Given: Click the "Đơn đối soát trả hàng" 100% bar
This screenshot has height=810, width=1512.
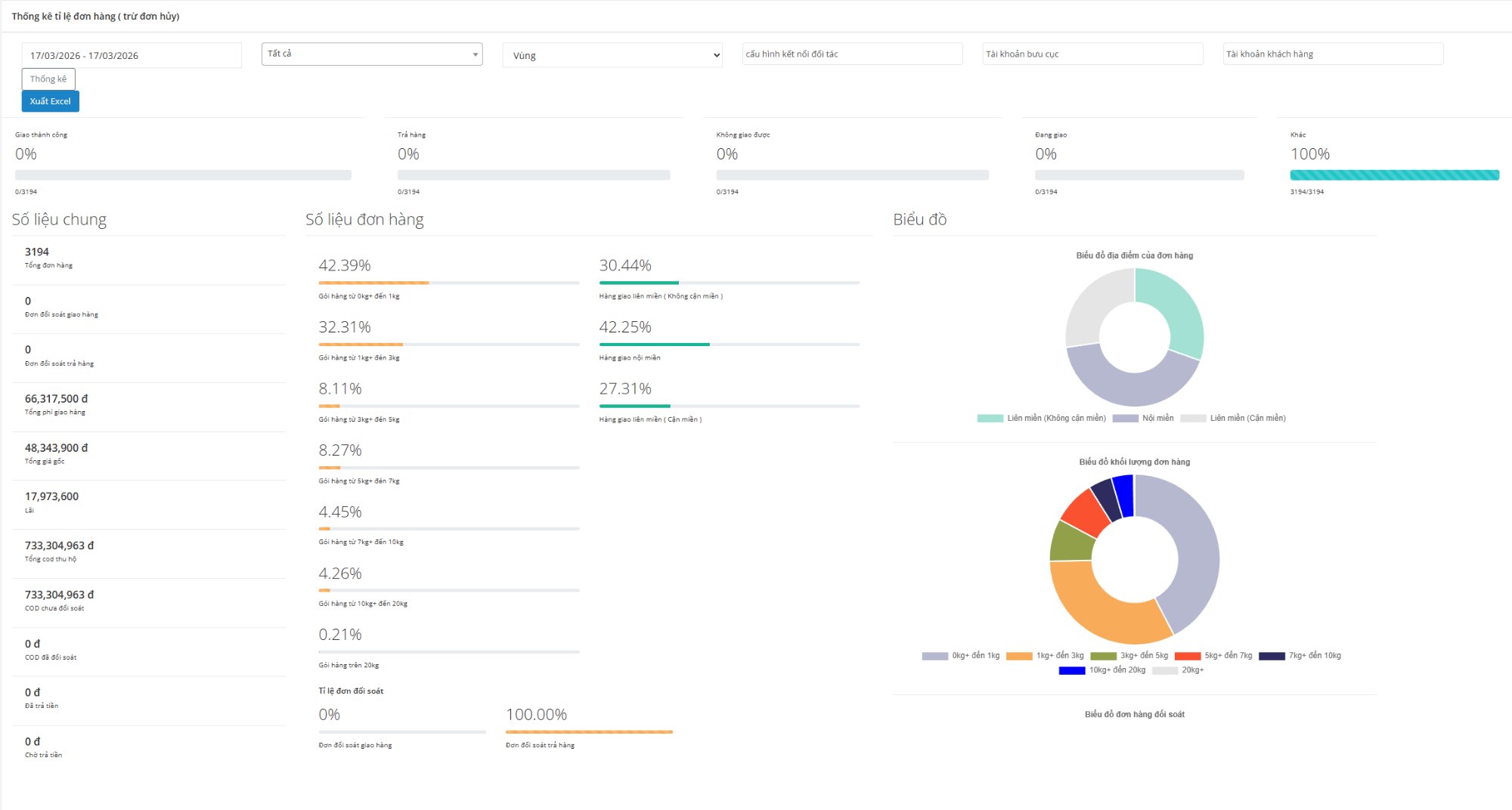Looking at the screenshot, I should 588,731.
